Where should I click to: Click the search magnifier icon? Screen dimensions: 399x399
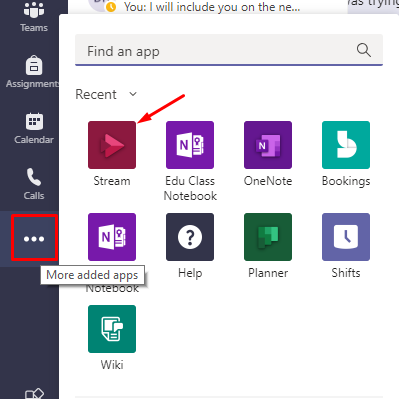pyautogui.click(x=364, y=51)
